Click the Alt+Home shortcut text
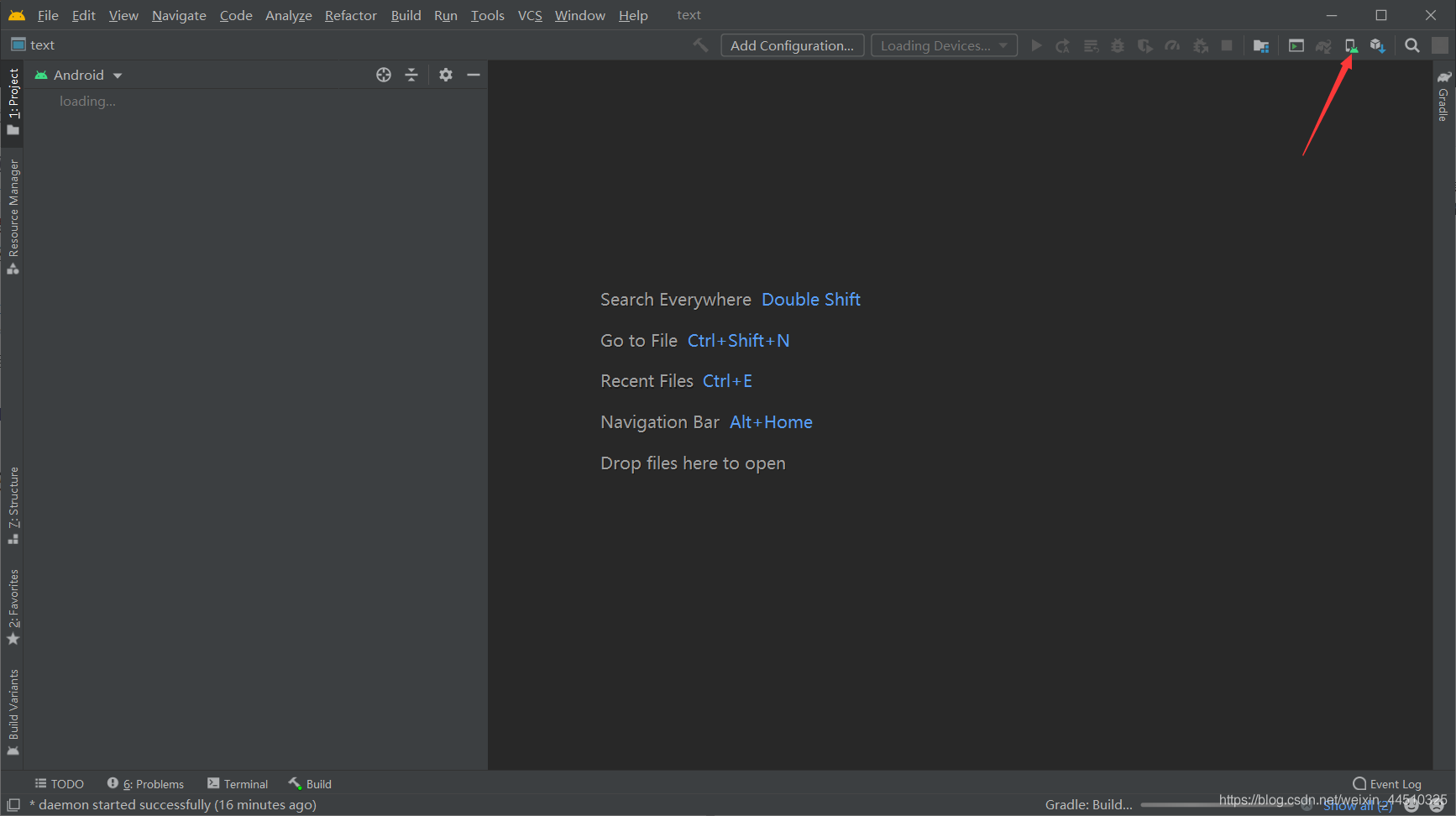Viewport: 1456px width, 816px height. [x=771, y=422]
